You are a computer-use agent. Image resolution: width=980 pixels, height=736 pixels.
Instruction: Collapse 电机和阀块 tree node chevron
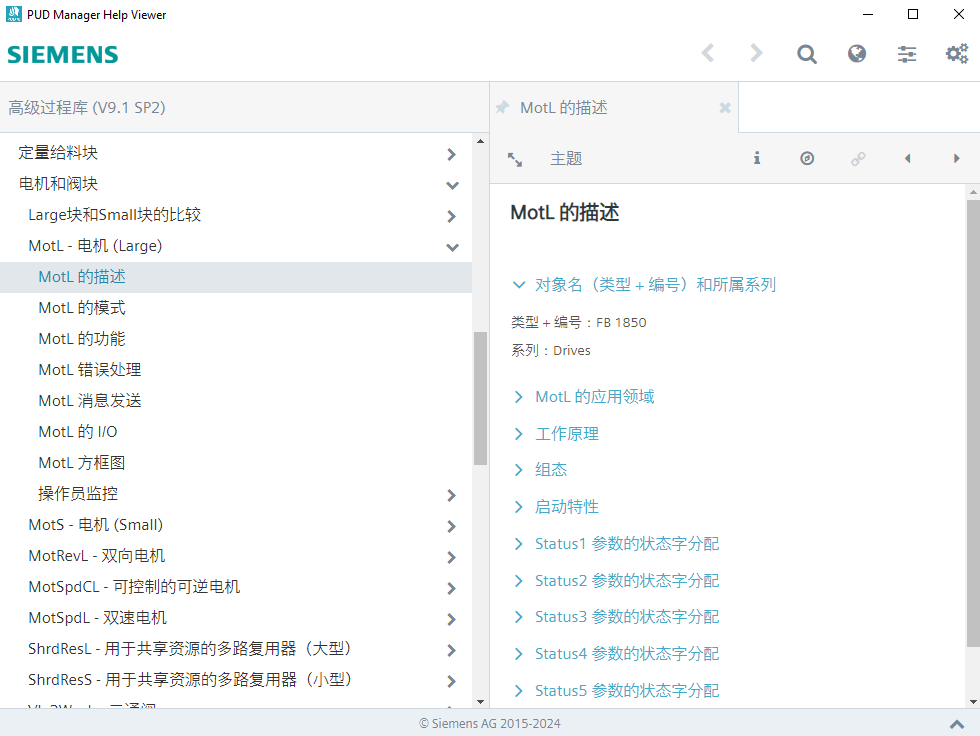click(x=452, y=186)
